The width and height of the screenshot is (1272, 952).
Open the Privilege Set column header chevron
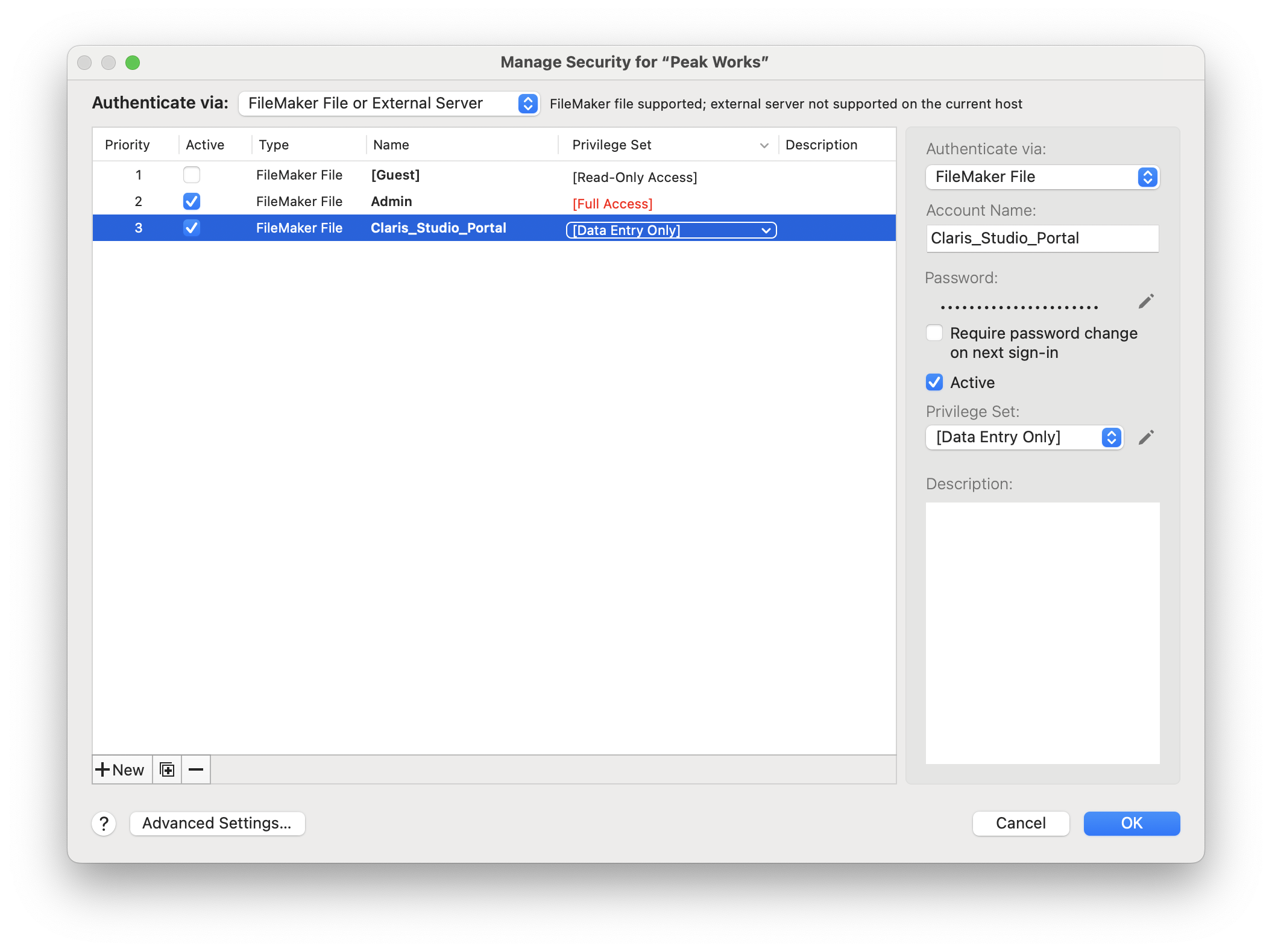pyautogui.click(x=764, y=145)
